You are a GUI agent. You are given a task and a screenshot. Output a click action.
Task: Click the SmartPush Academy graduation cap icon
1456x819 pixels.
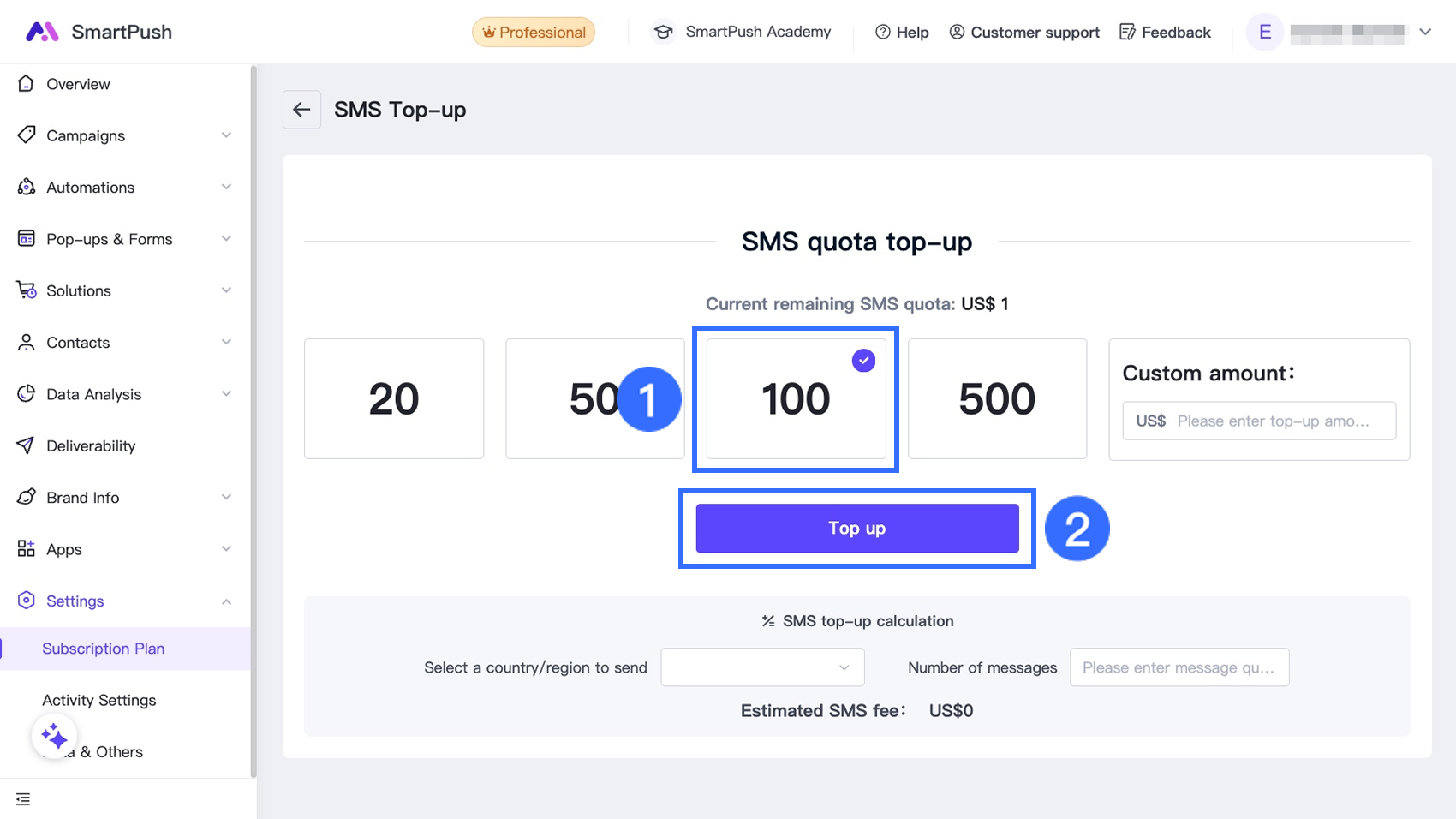coord(663,32)
